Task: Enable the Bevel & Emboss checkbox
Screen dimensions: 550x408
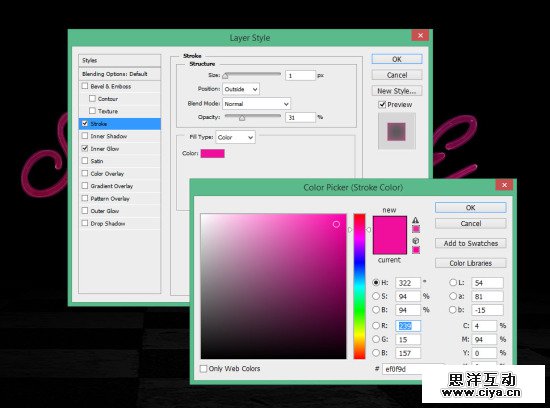Action: 85,86
